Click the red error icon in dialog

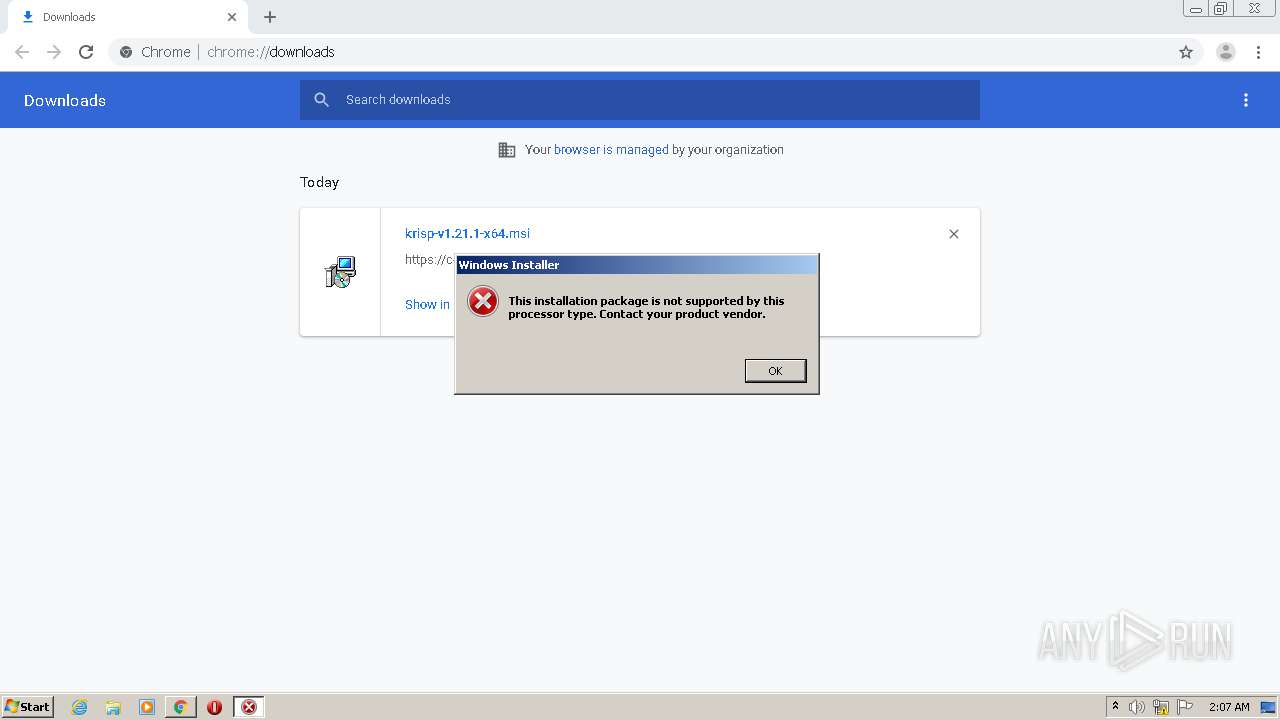483,301
